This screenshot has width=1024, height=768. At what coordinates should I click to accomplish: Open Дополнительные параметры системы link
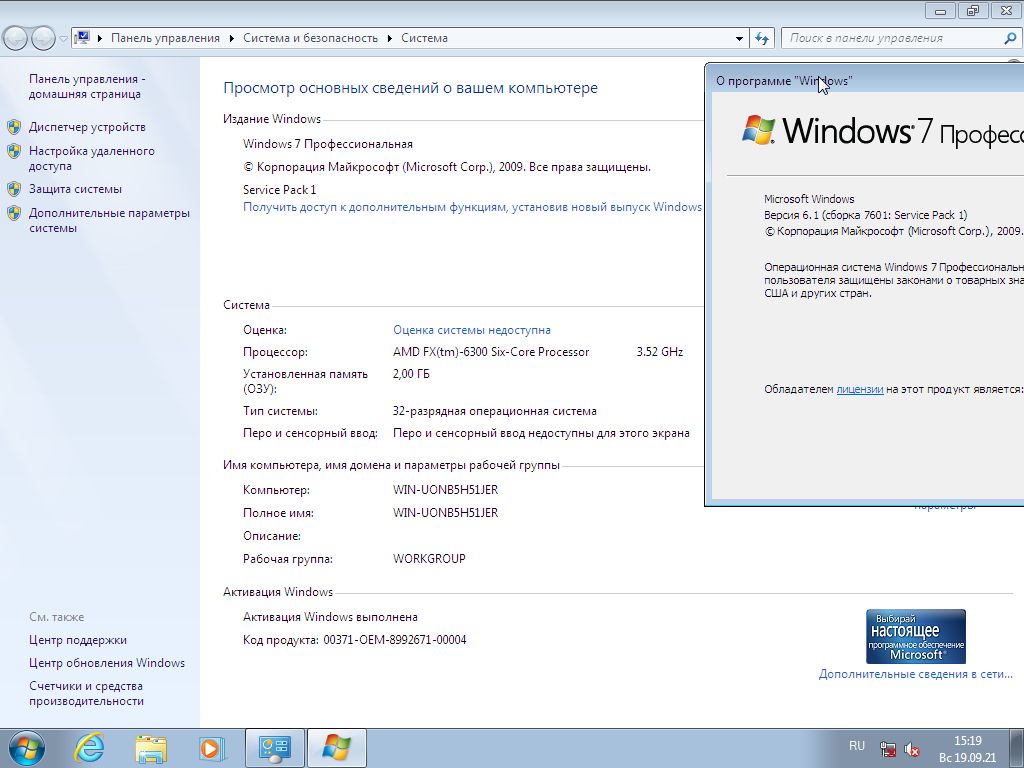pos(109,221)
